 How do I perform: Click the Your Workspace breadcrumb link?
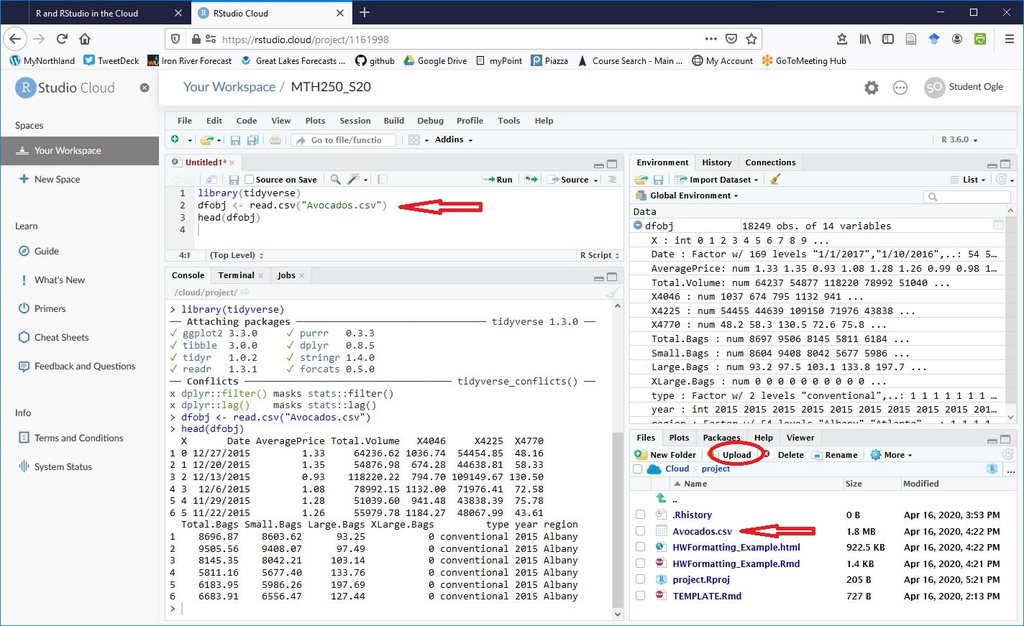pyautogui.click(x=229, y=87)
